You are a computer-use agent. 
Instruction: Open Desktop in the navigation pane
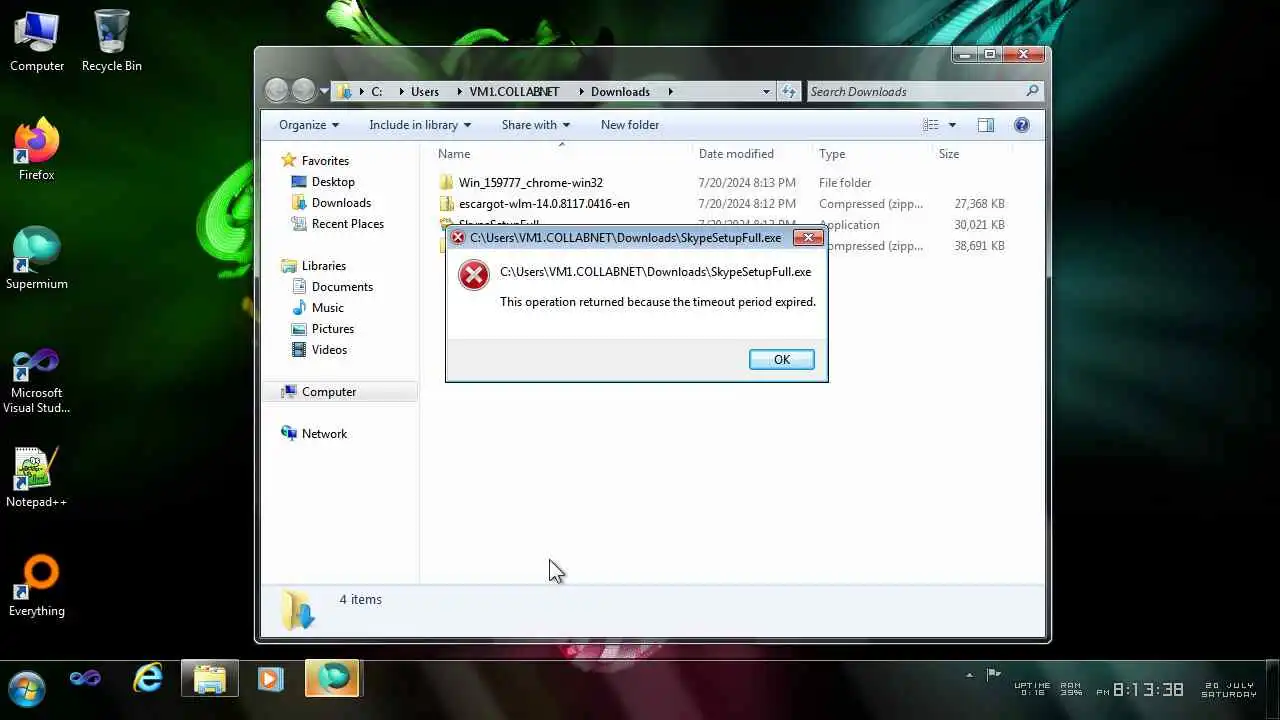tap(333, 182)
